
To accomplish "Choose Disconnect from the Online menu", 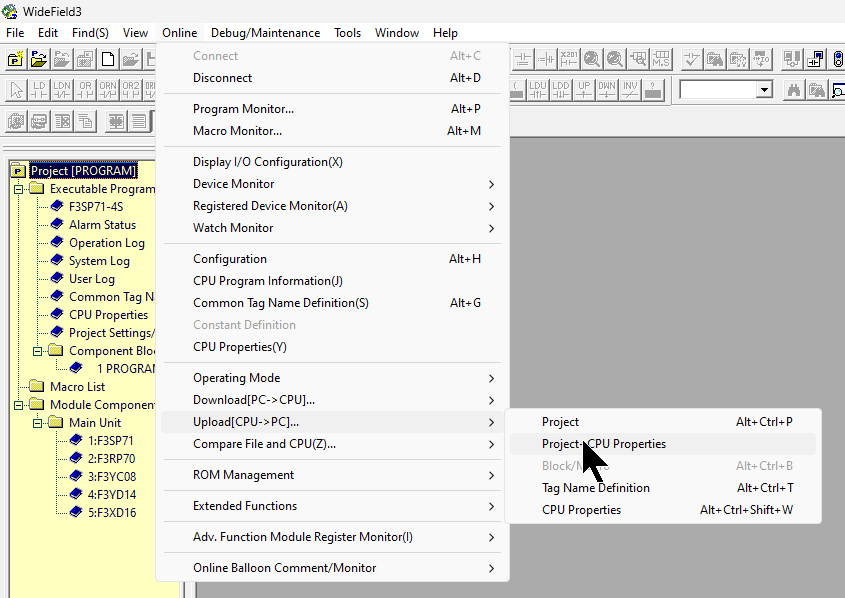I will pos(333,78).
